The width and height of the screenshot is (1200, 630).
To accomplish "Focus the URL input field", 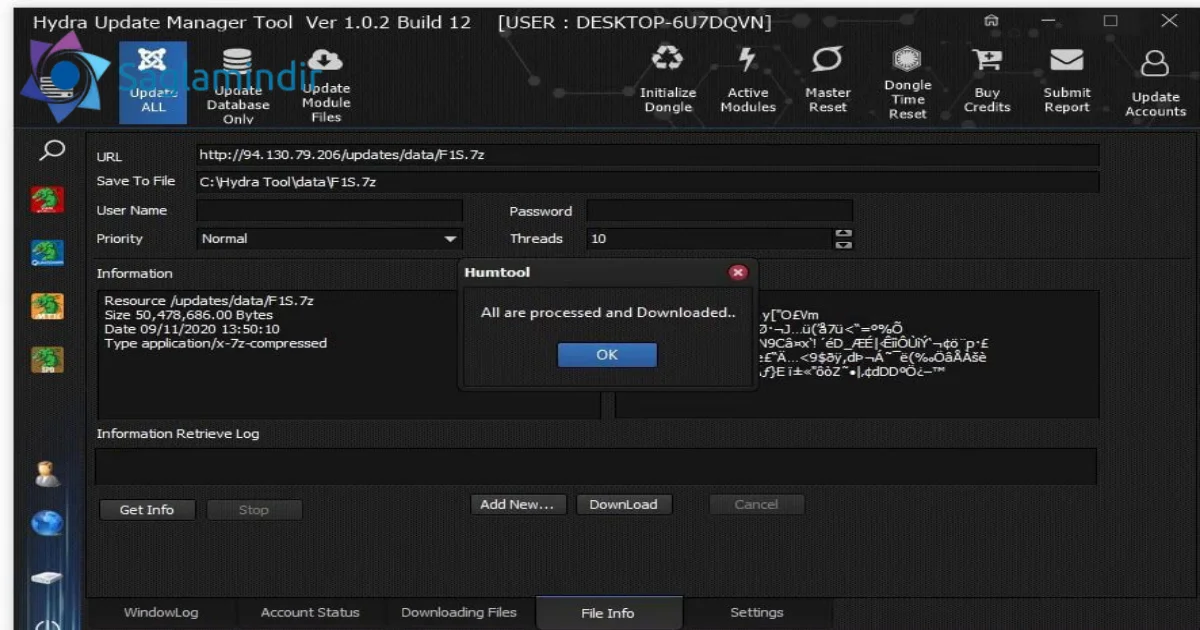I will click(x=648, y=155).
